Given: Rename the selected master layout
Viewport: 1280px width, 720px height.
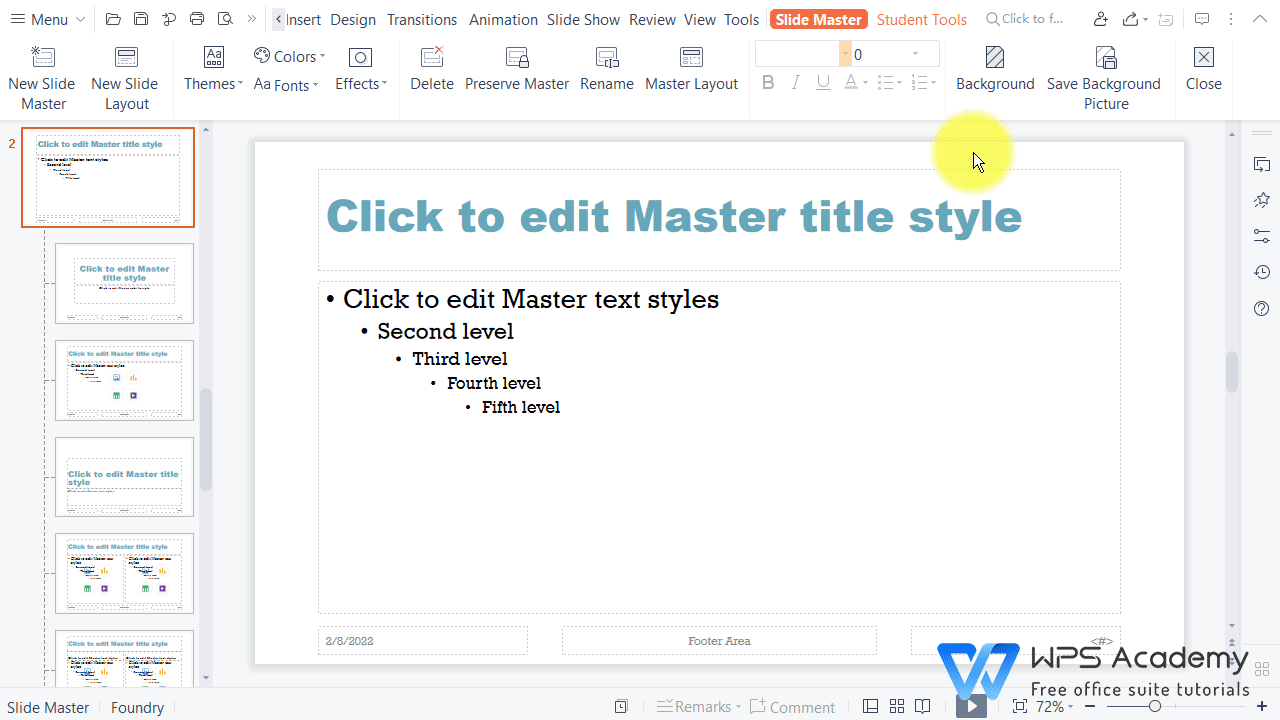Looking at the screenshot, I should coord(606,68).
